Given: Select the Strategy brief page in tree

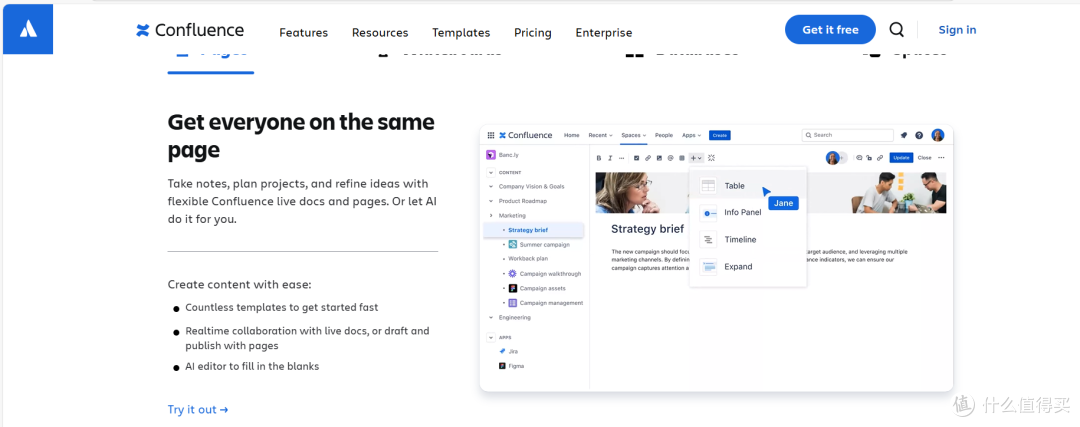Looking at the screenshot, I should (534, 230).
